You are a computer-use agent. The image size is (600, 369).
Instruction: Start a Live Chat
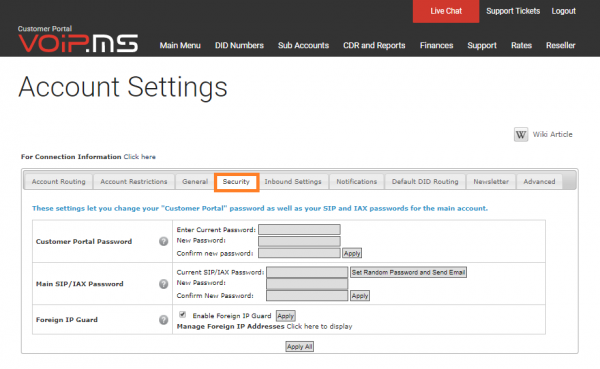(x=446, y=11)
